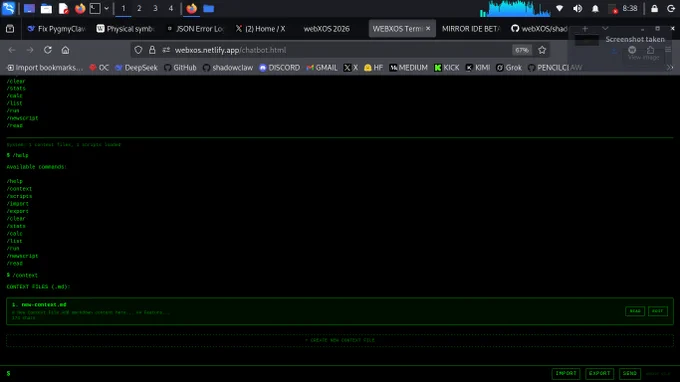680x382 pixels.
Task: Click Create New Context File
Action: pos(340,340)
